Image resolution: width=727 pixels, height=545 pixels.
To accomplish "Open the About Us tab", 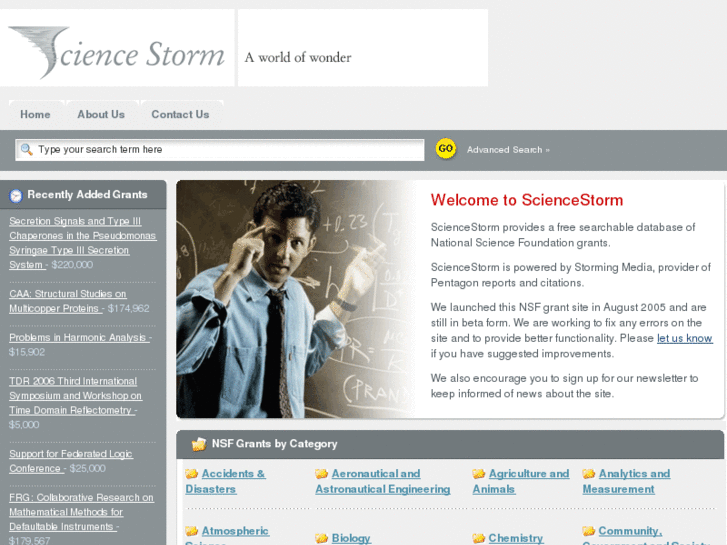I will tap(101, 114).
